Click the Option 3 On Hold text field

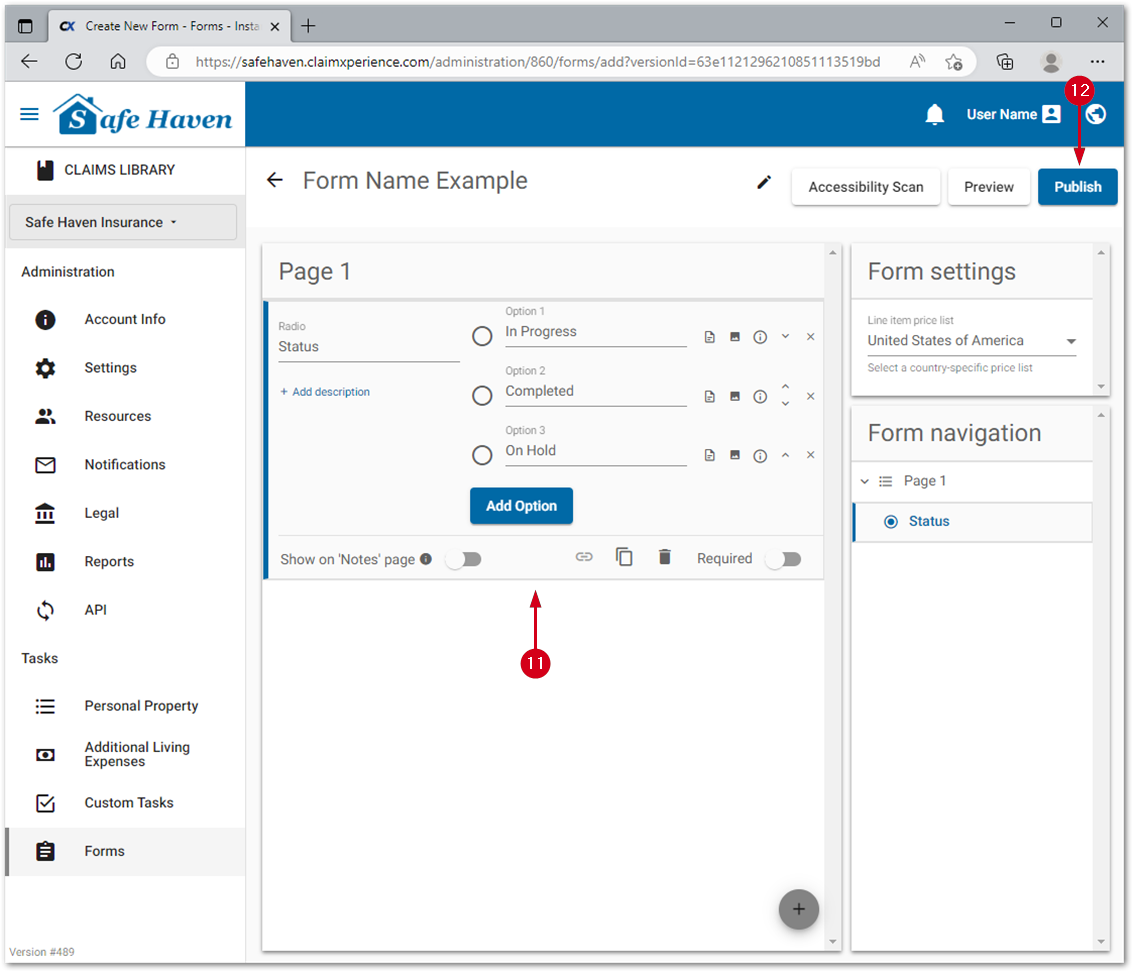click(595, 451)
